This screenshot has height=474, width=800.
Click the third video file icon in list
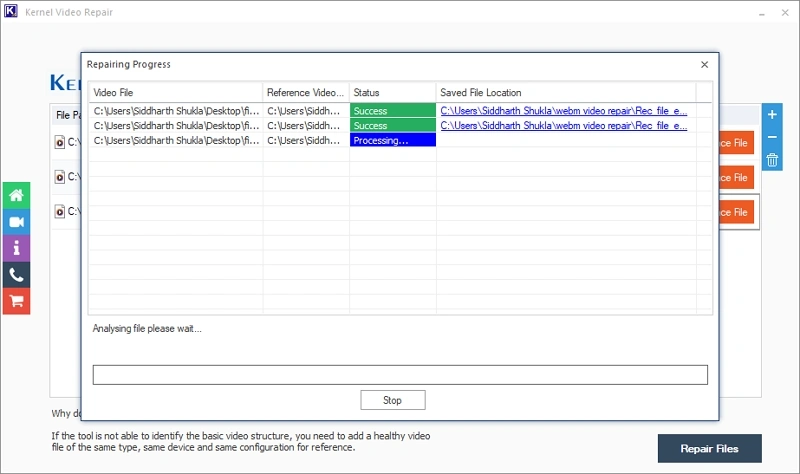(x=60, y=212)
